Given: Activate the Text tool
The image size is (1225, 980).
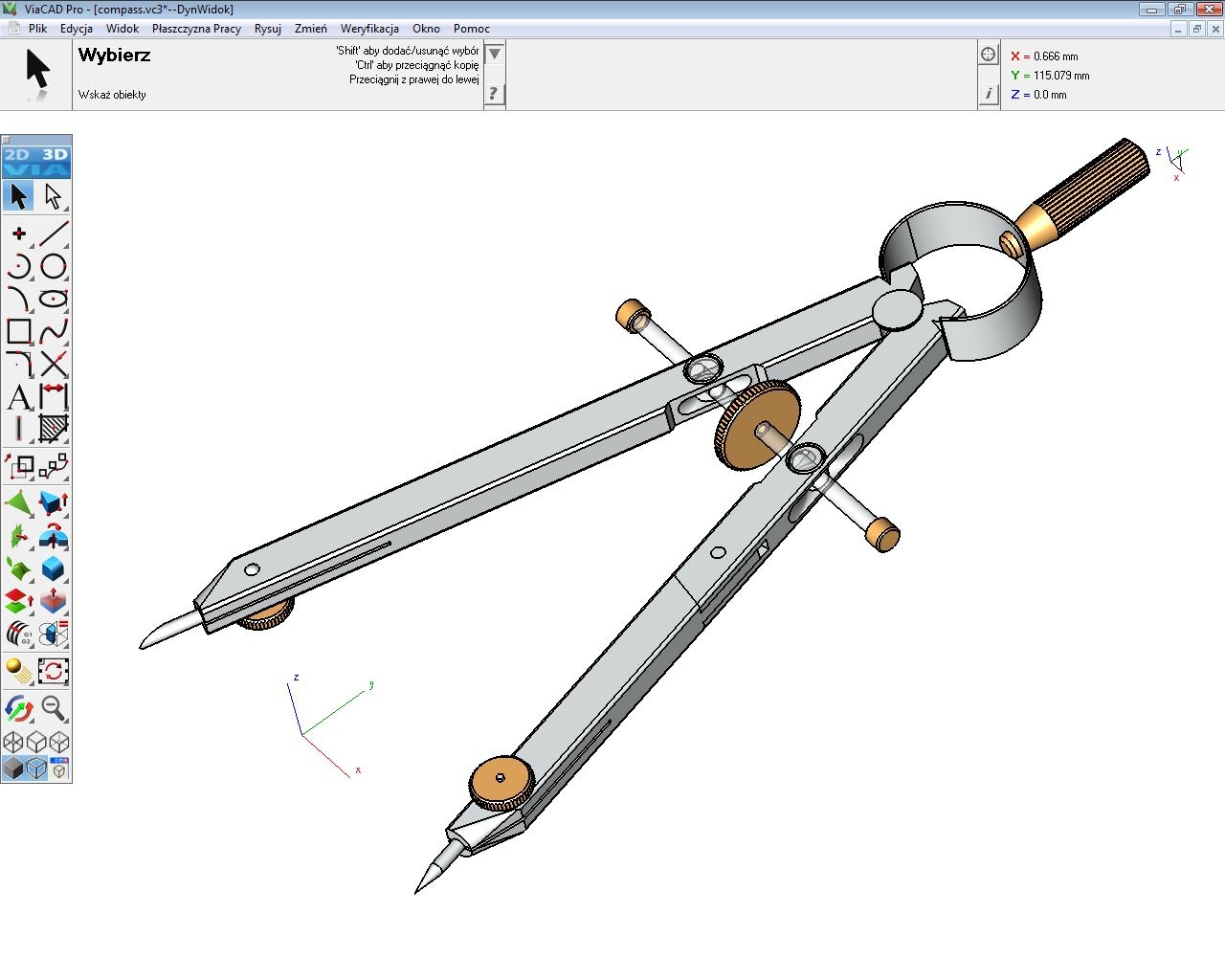Looking at the screenshot, I should click(19, 396).
